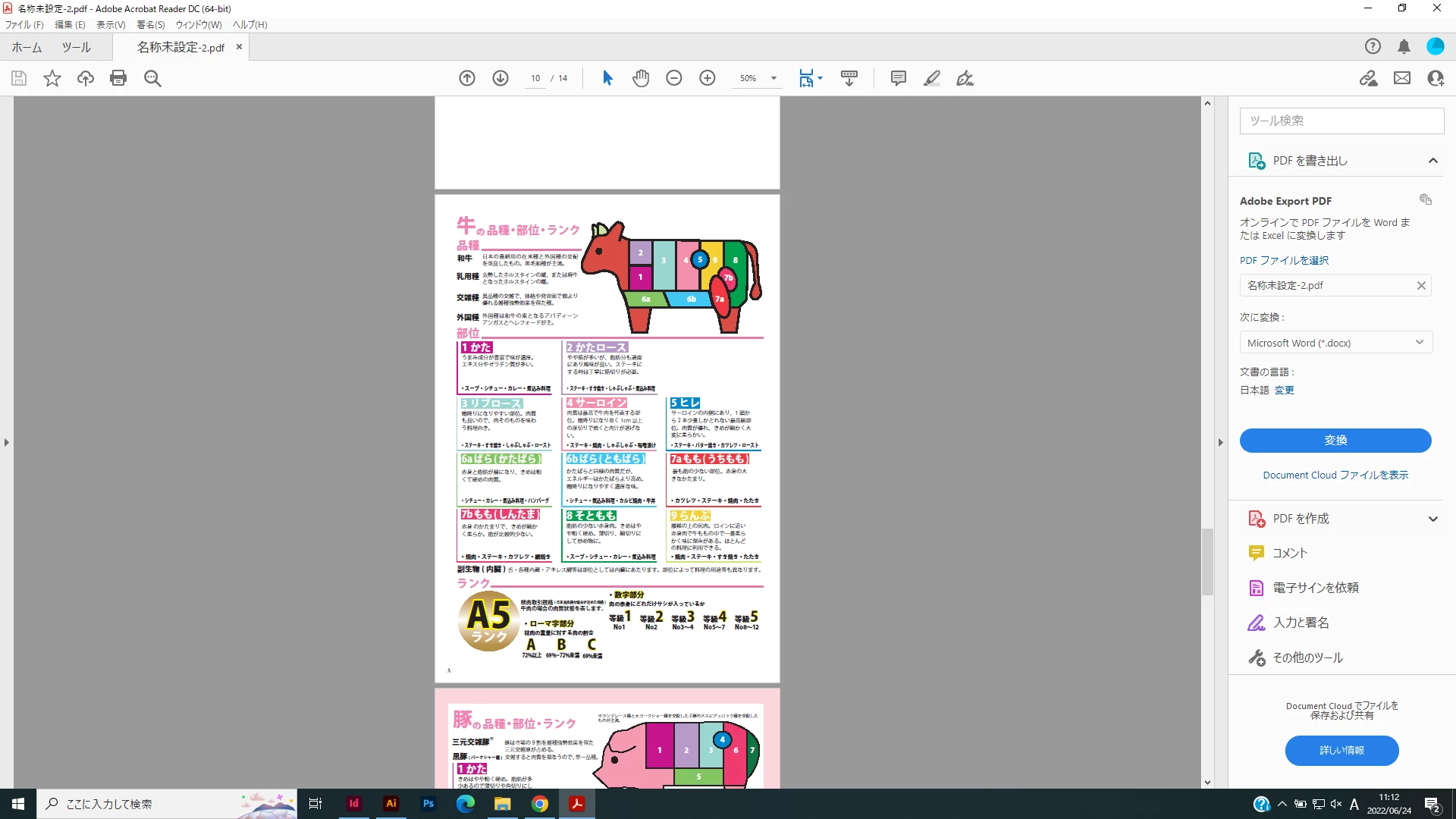The width and height of the screenshot is (1456, 819).
Task: Open the Microsoft Word format dropdown
Action: [1335, 343]
